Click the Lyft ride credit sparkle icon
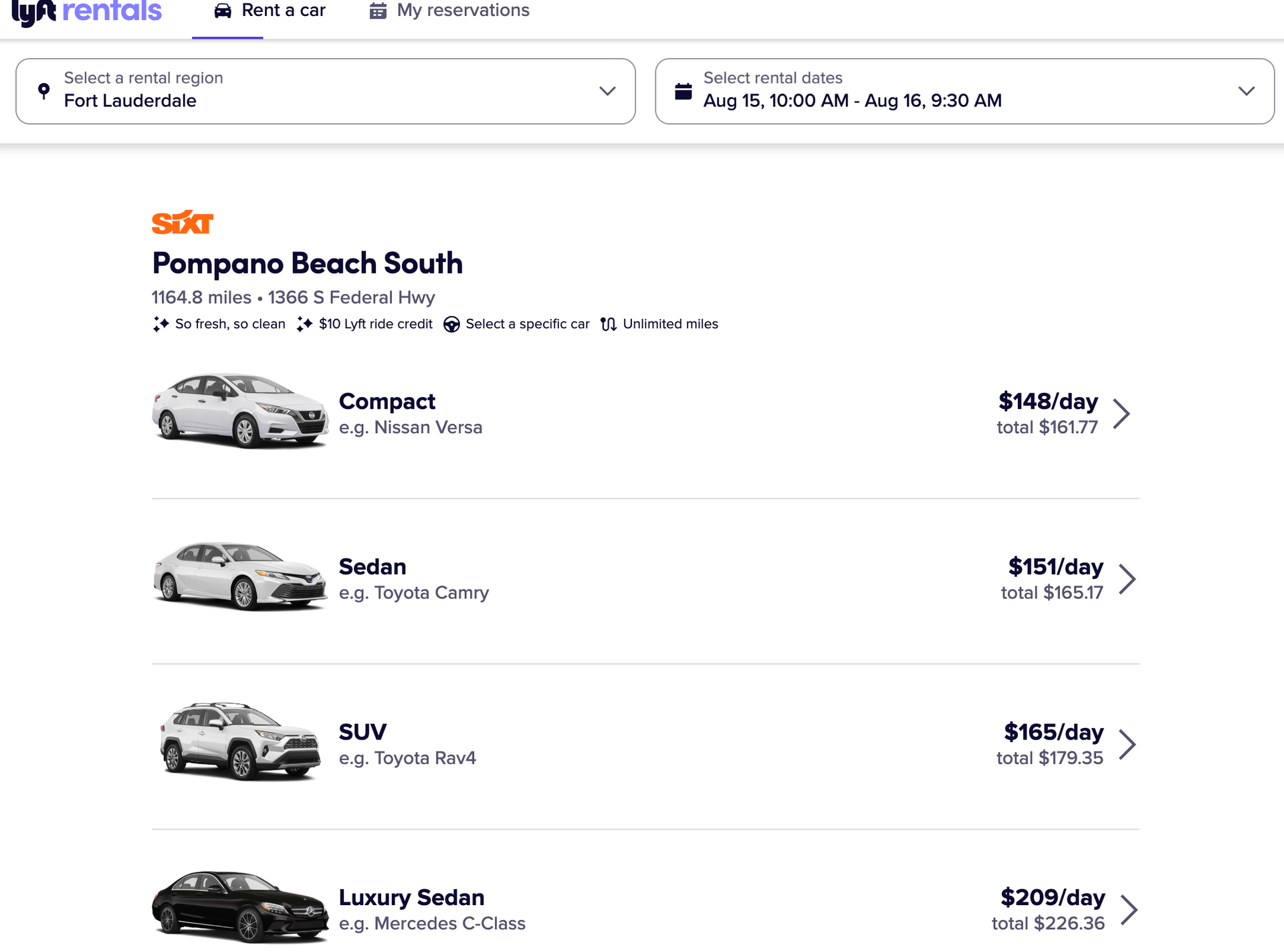Screen dimensions: 1284x952 (x=305, y=323)
